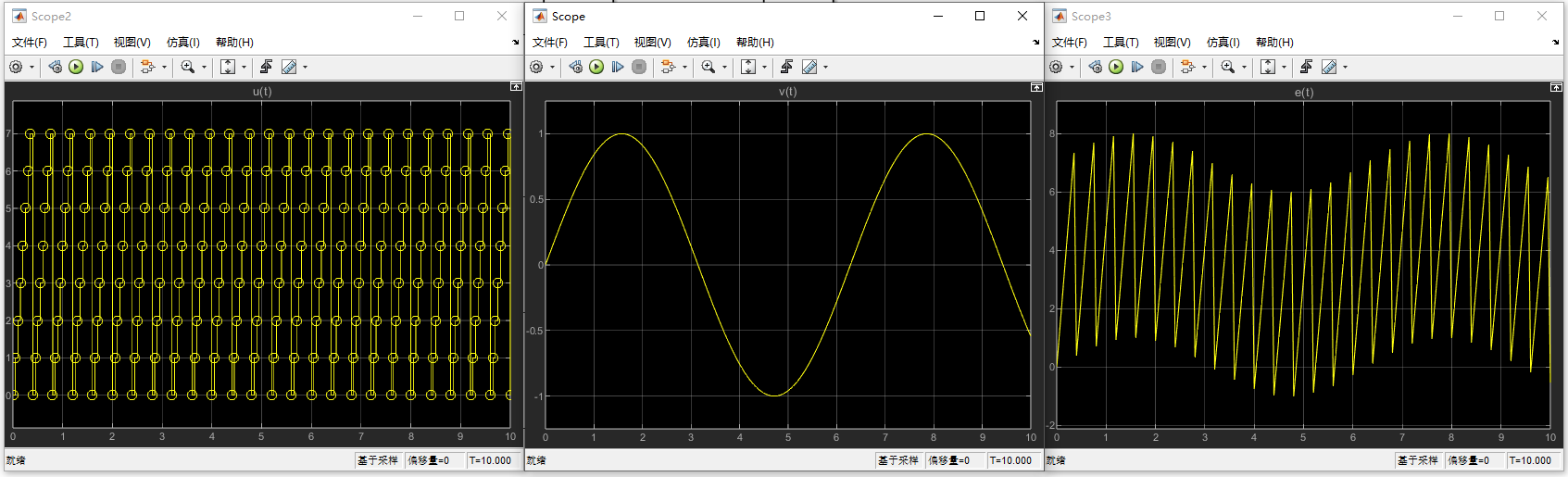Screen dimensions: 1568x477
Task: Click 基于采样 status label in Scope window
Action: click(897, 460)
